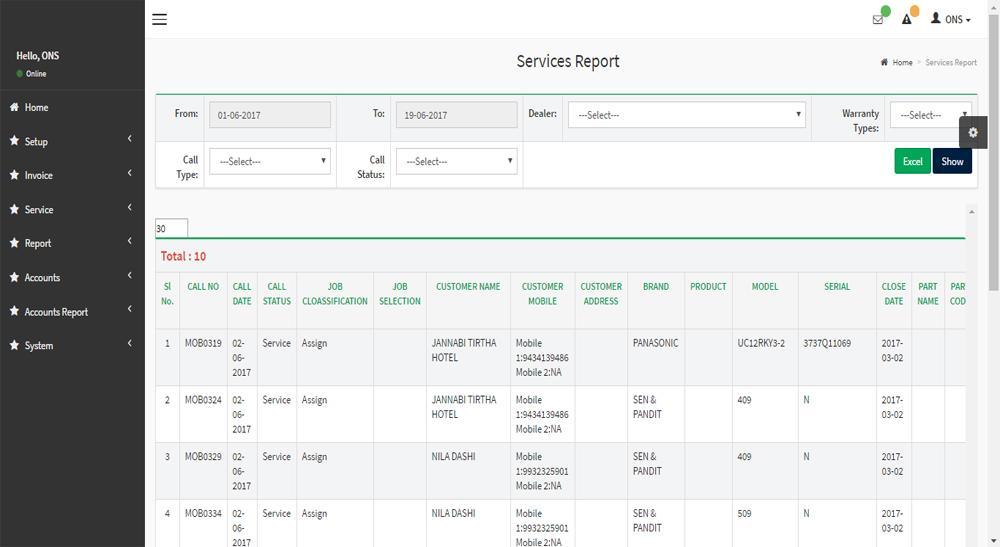Open the Invoice sidebar menu
1000x547 pixels.
point(72,175)
